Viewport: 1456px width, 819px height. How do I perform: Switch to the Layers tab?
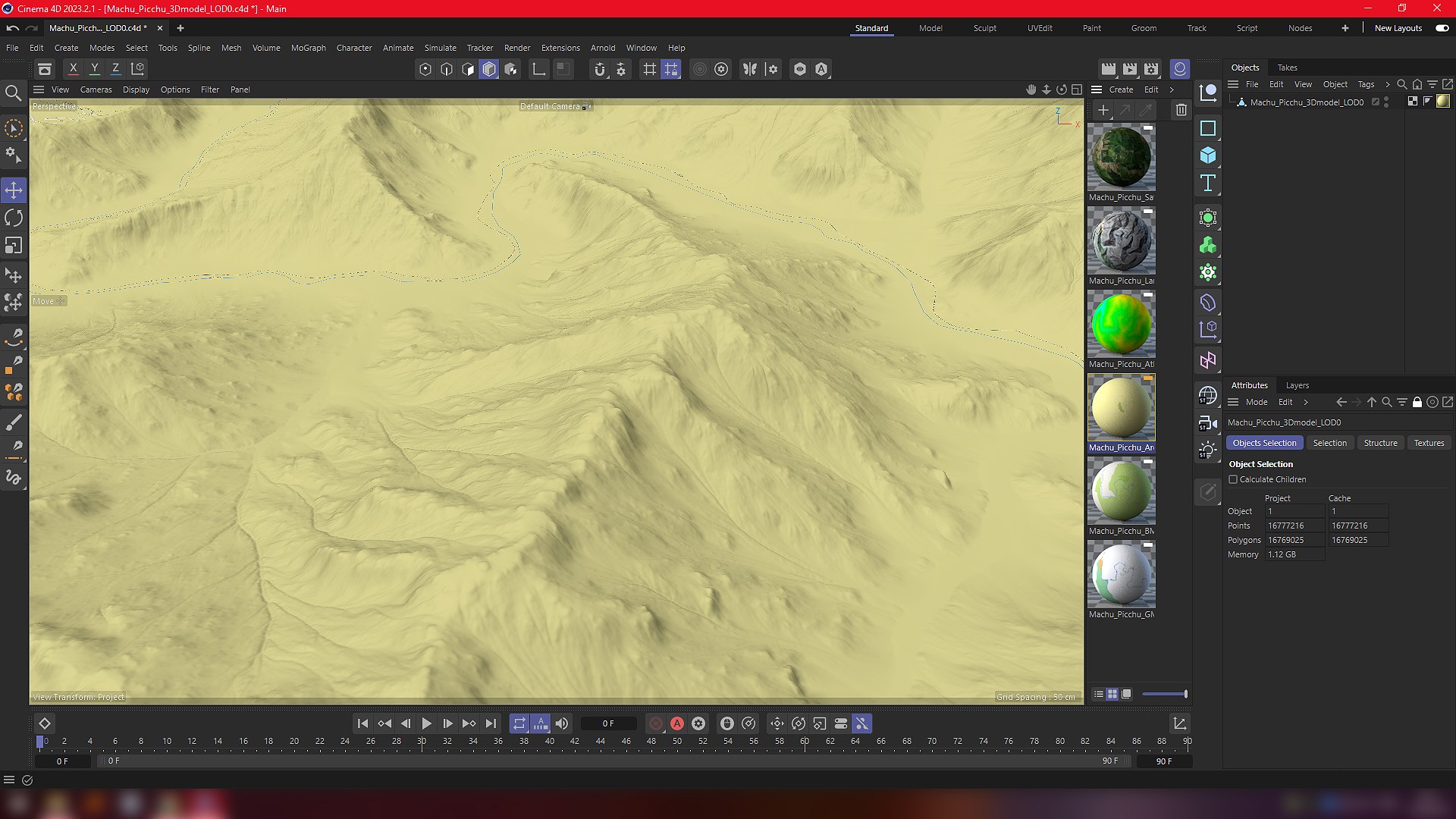pos(1297,385)
